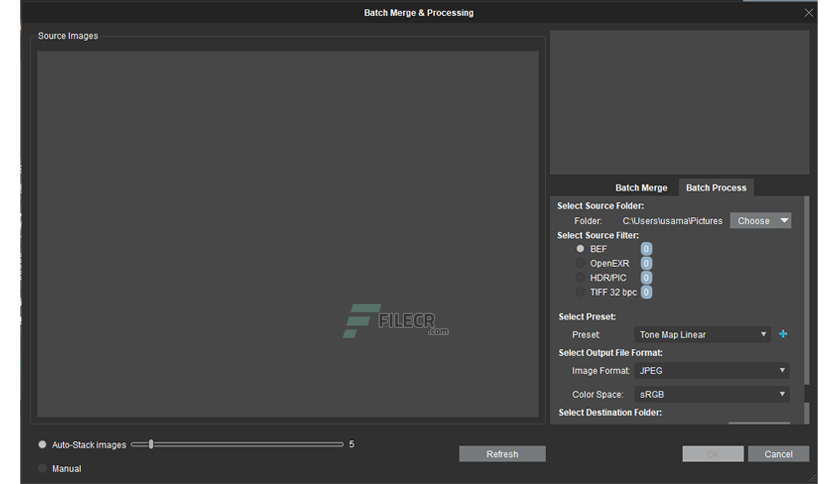The height and width of the screenshot is (484, 836).
Task: Click the Auto-Stack images slider handle
Action: tap(151, 444)
